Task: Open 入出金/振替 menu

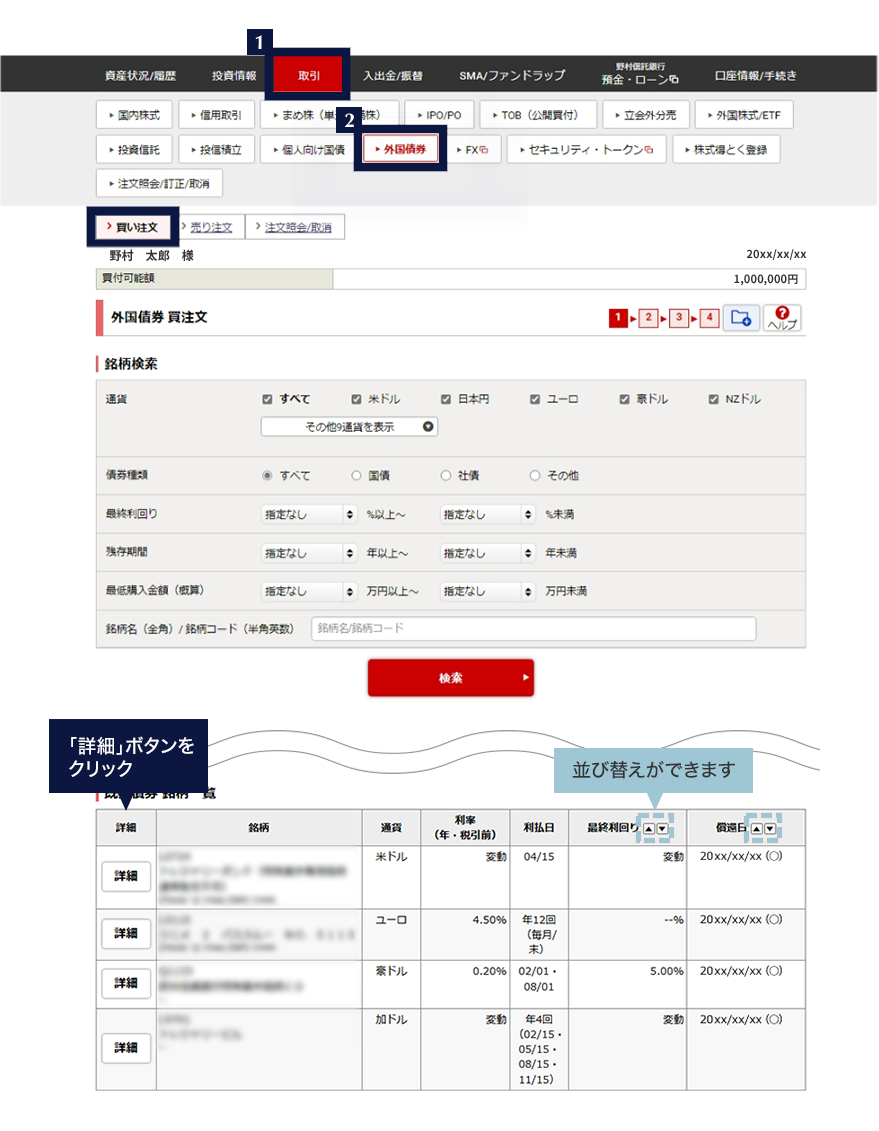Action: click(392, 75)
